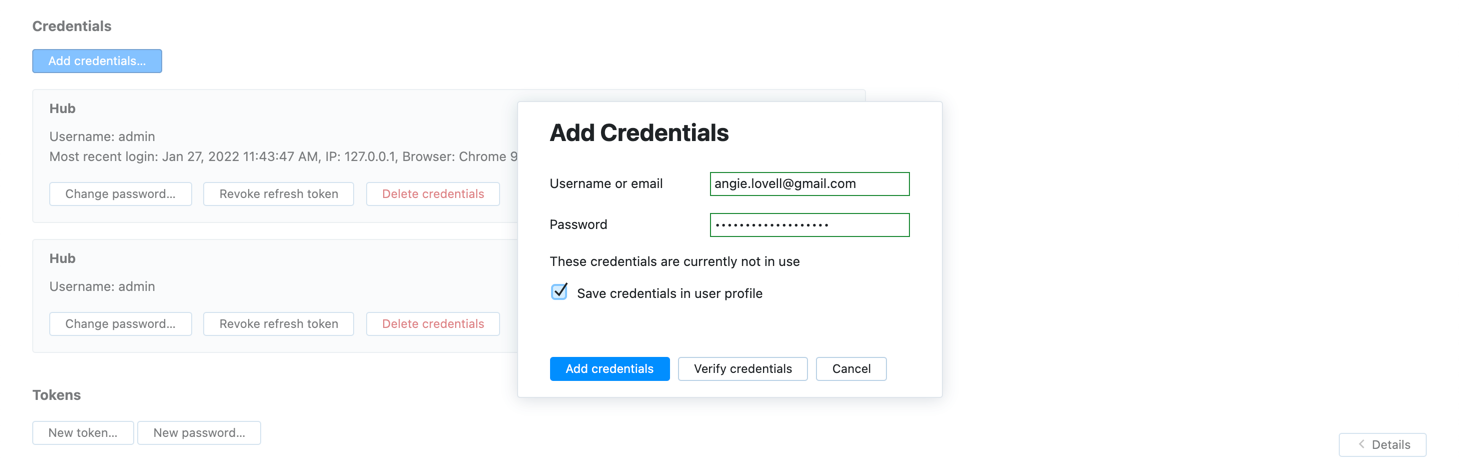Toggle the Save credentials in user profile checkbox
Image resolution: width=1459 pixels, height=459 pixels.
coord(559,292)
